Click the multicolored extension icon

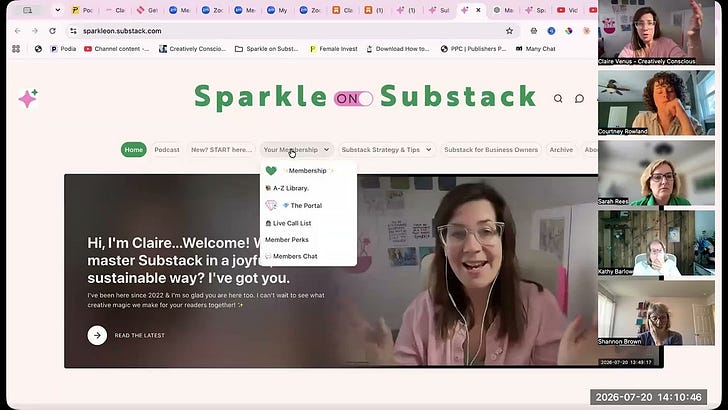tap(568, 31)
